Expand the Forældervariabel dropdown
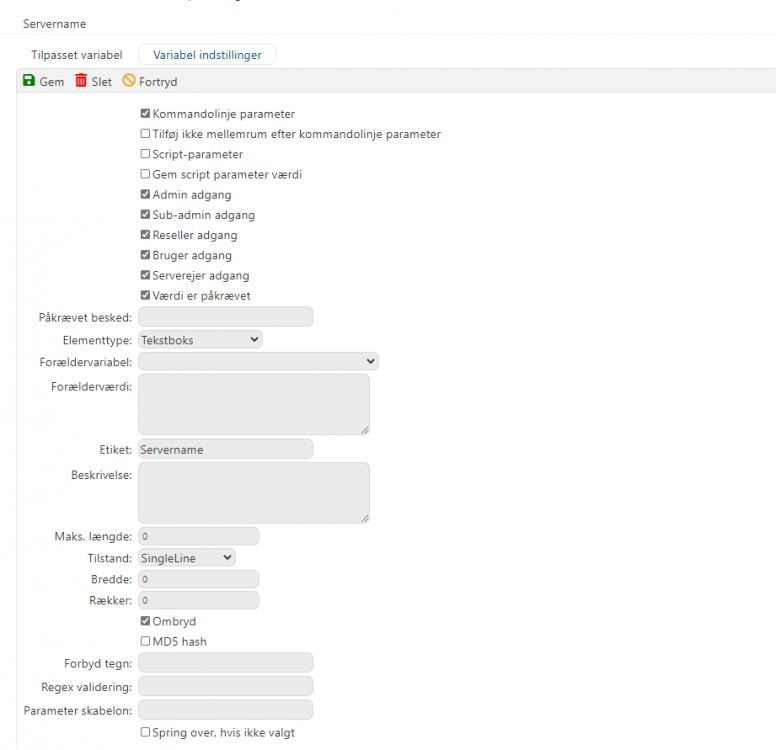Screen dimensions: 776x750 tap(258, 361)
